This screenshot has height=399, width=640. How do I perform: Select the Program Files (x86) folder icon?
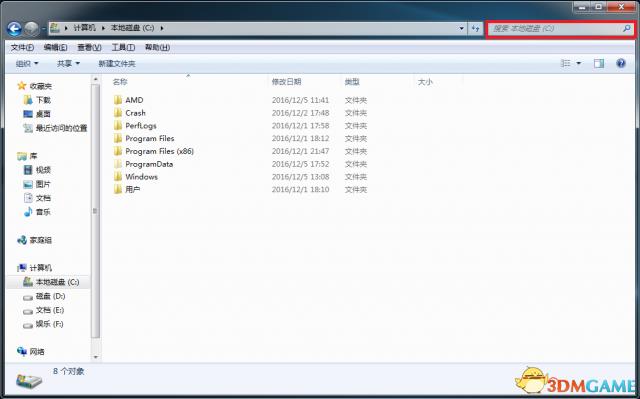click(118, 151)
